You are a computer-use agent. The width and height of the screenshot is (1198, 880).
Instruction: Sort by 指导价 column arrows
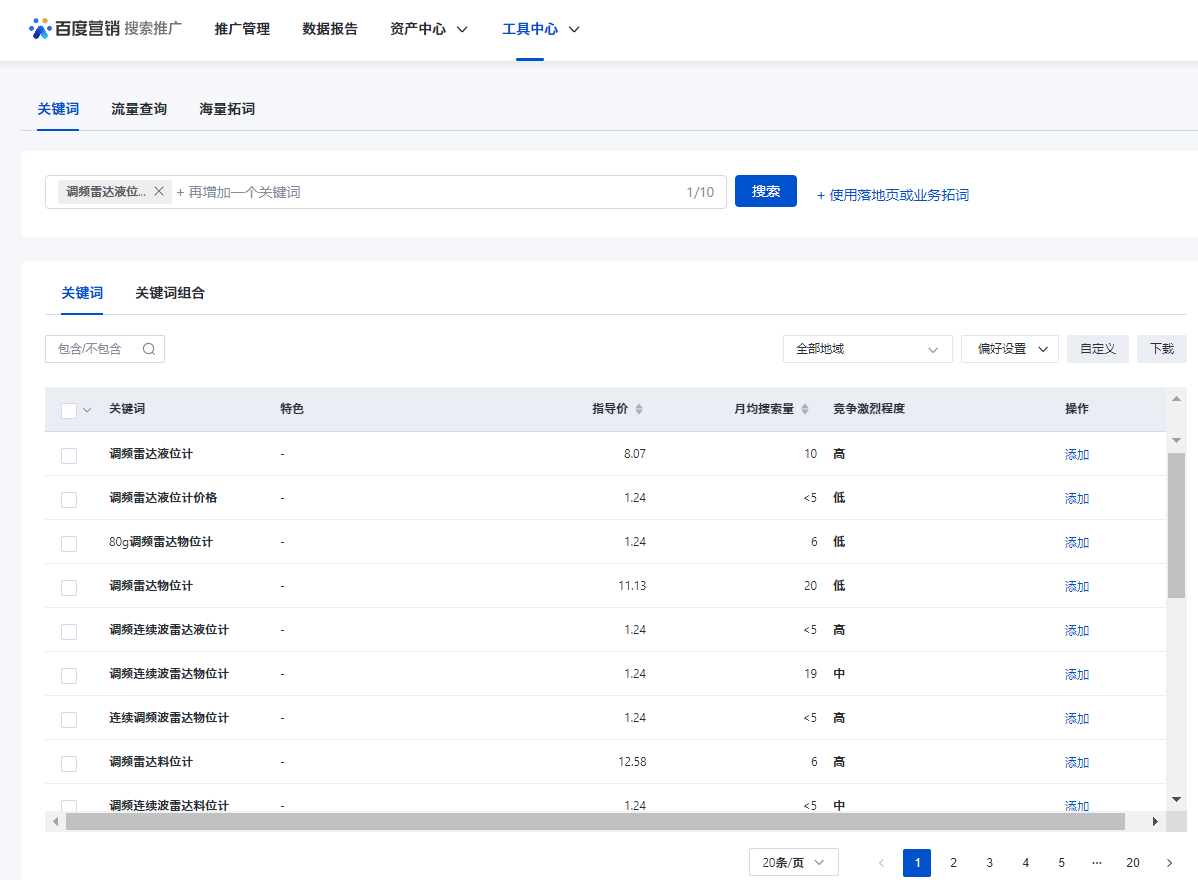pyautogui.click(x=639, y=409)
